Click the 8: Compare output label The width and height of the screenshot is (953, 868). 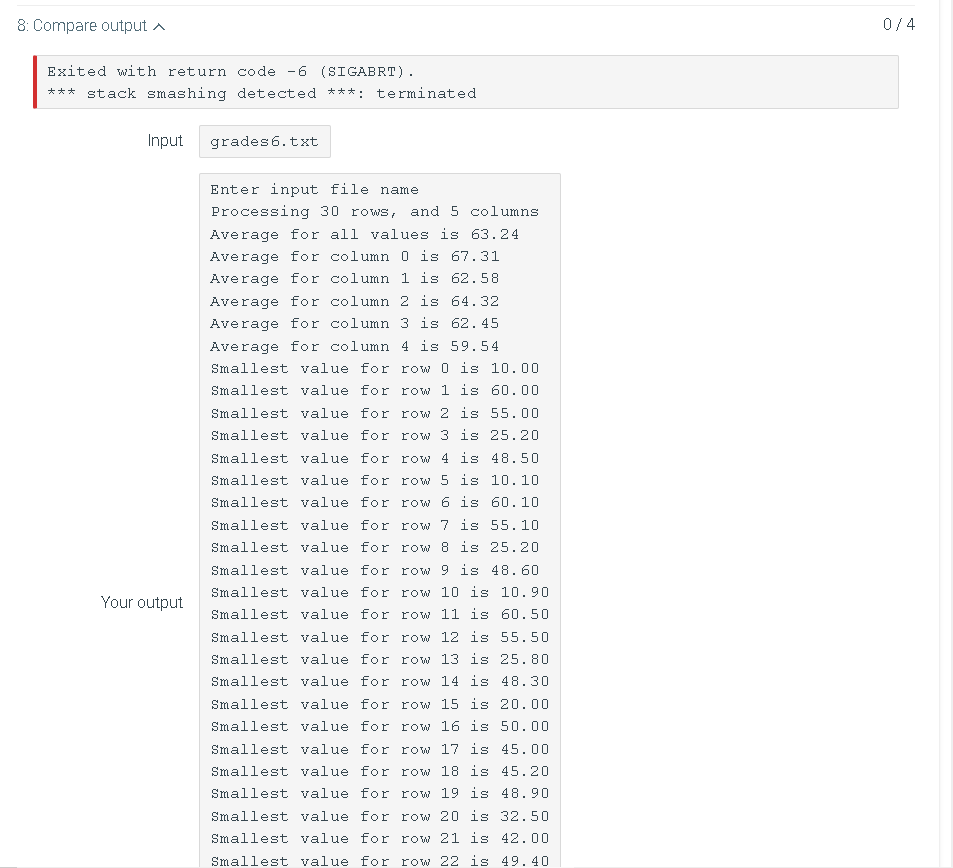pyautogui.click(x=85, y=26)
